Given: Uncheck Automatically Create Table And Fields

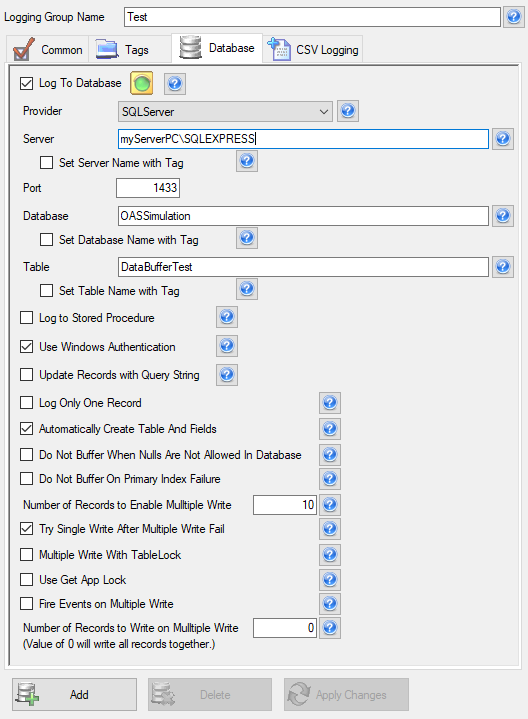Looking at the screenshot, I should point(27,429).
